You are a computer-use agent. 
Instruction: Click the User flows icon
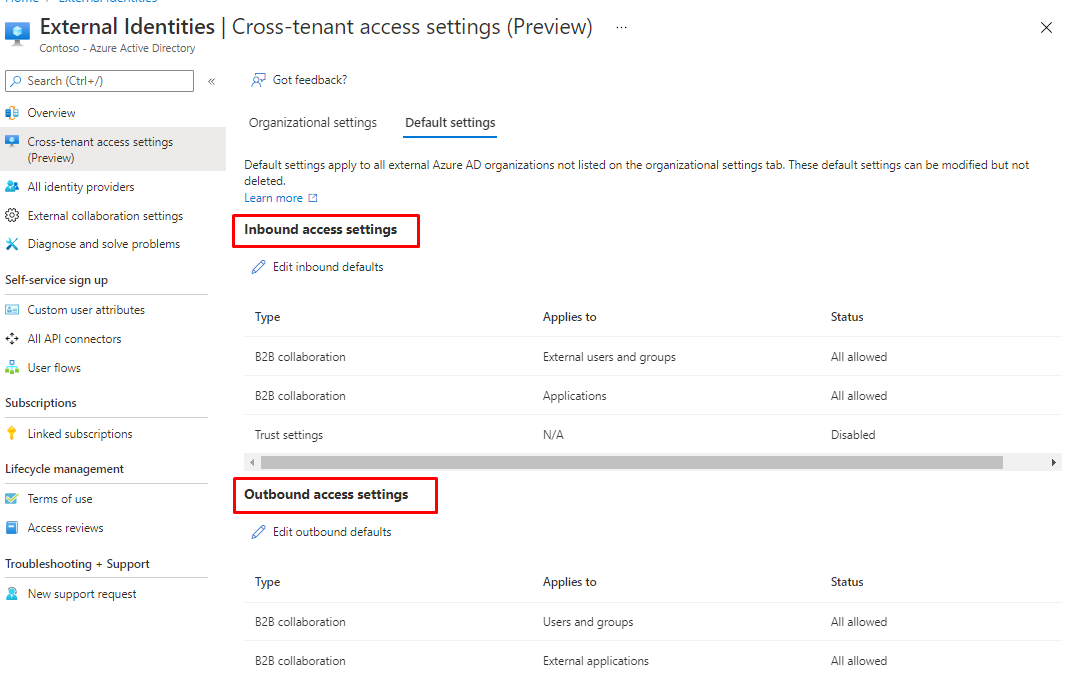point(12,368)
